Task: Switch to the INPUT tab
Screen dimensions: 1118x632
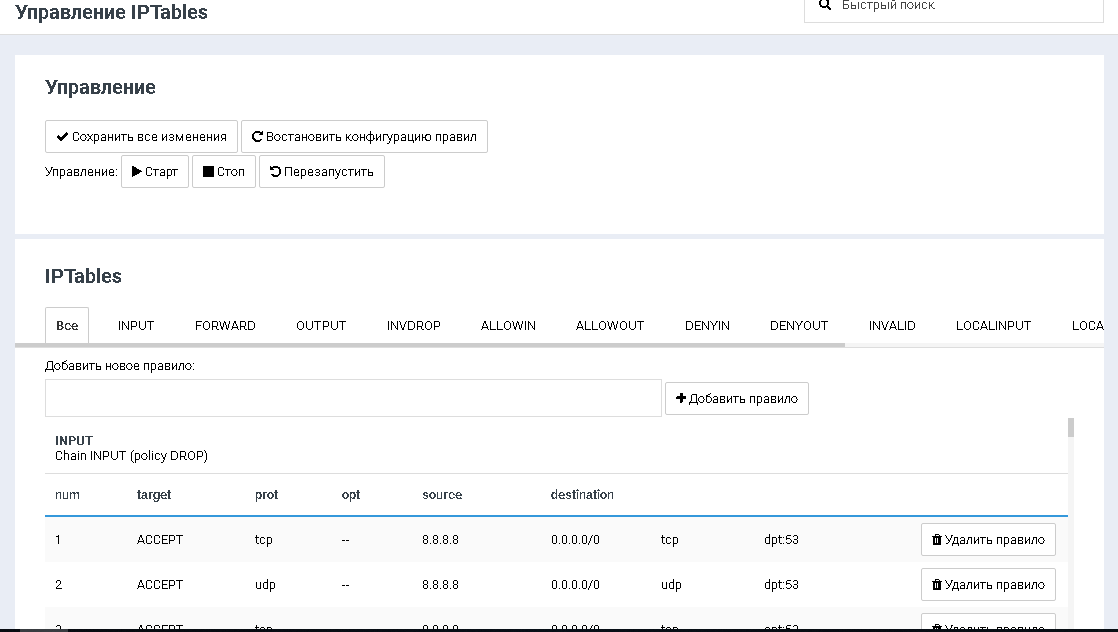Action: (x=136, y=326)
